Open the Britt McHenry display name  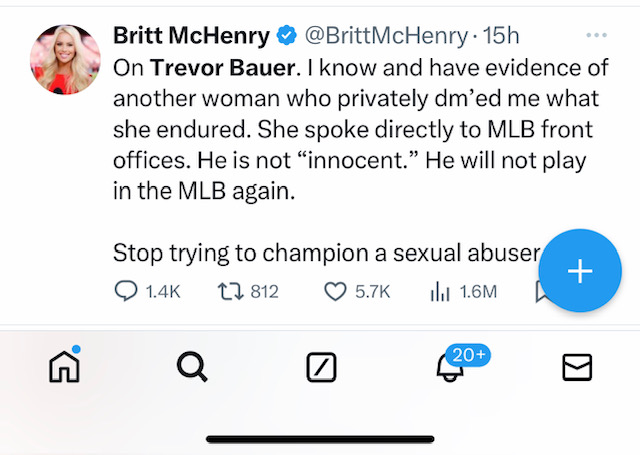click(x=191, y=37)
